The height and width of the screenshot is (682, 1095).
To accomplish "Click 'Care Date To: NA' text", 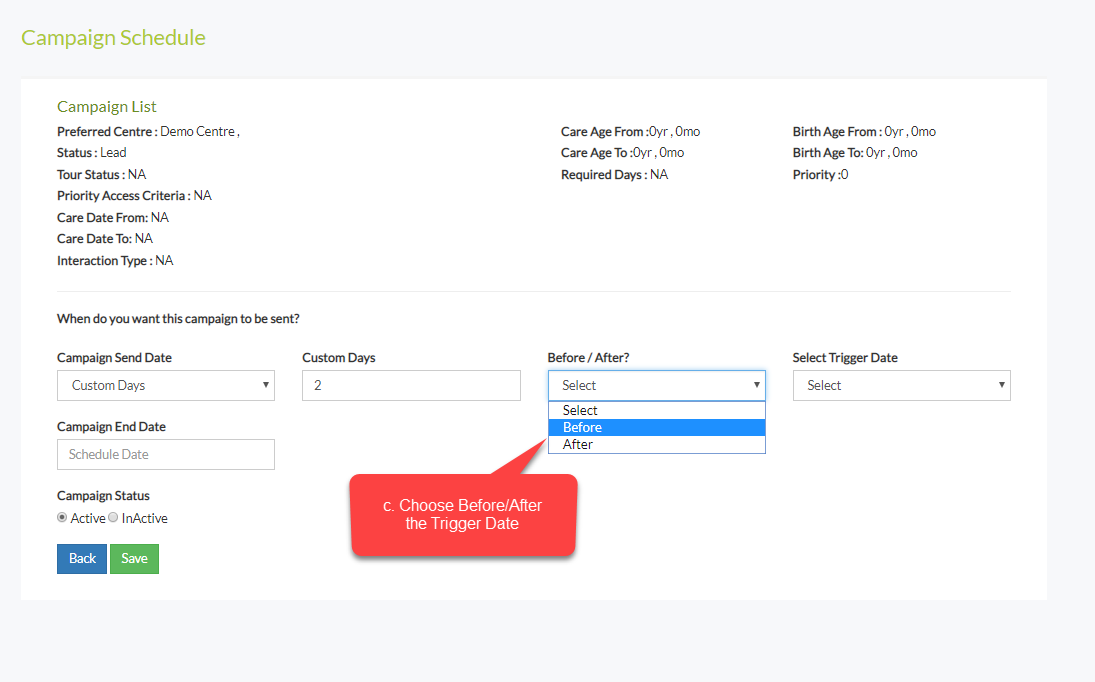I will [105, 239].
